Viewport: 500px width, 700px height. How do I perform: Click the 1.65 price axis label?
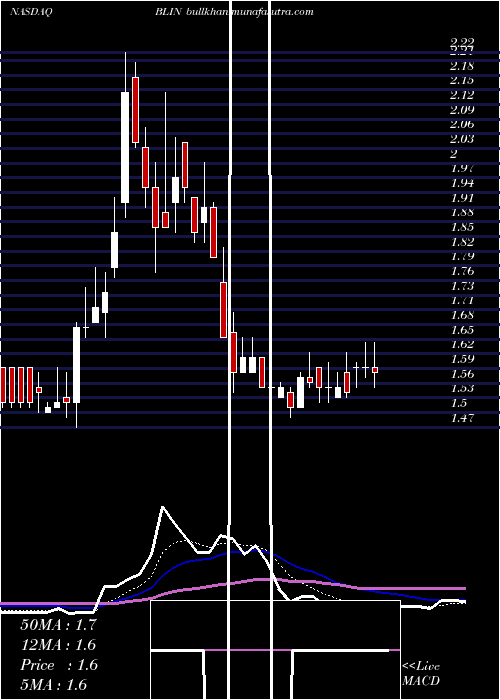(462, 330)
